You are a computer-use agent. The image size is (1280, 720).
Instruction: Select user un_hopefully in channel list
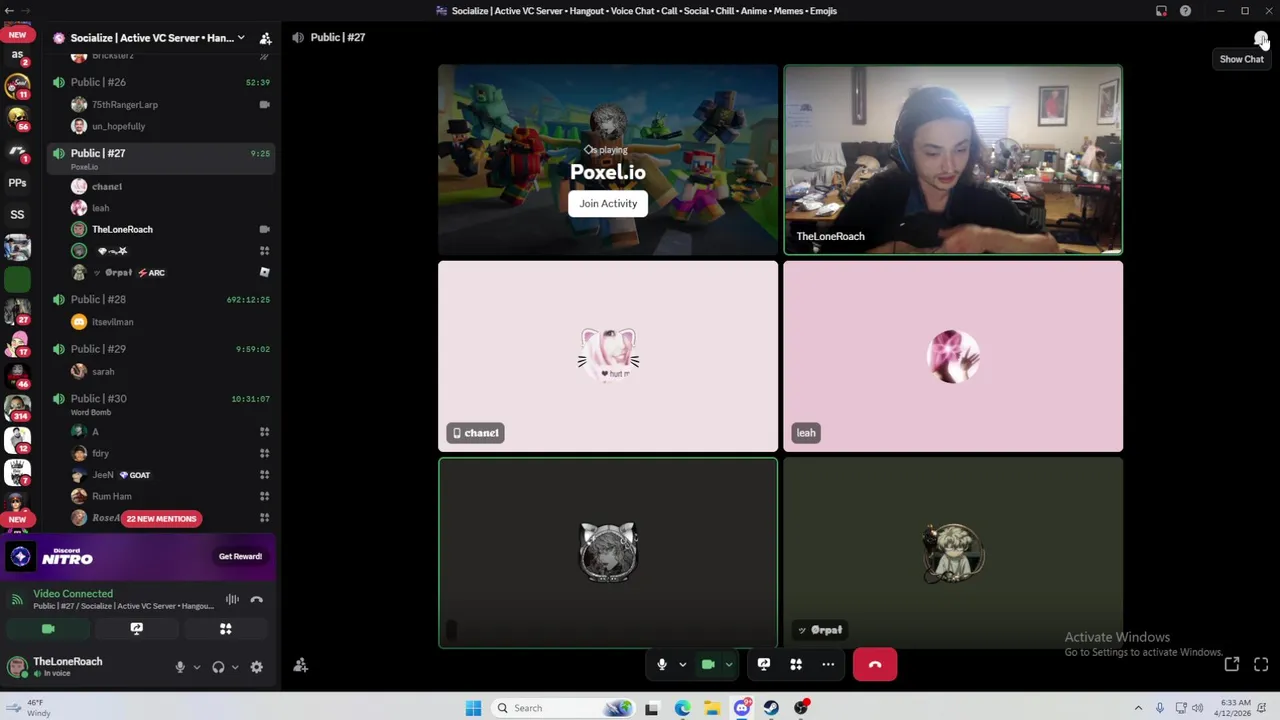click(118, 126)
